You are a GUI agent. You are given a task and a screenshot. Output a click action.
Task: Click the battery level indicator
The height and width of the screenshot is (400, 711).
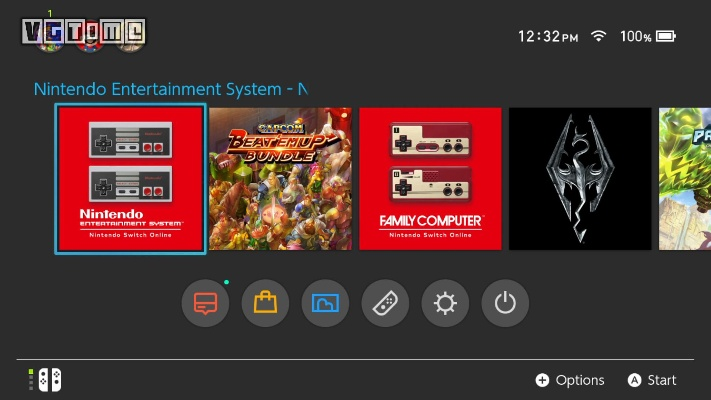[x=666, y=36]
